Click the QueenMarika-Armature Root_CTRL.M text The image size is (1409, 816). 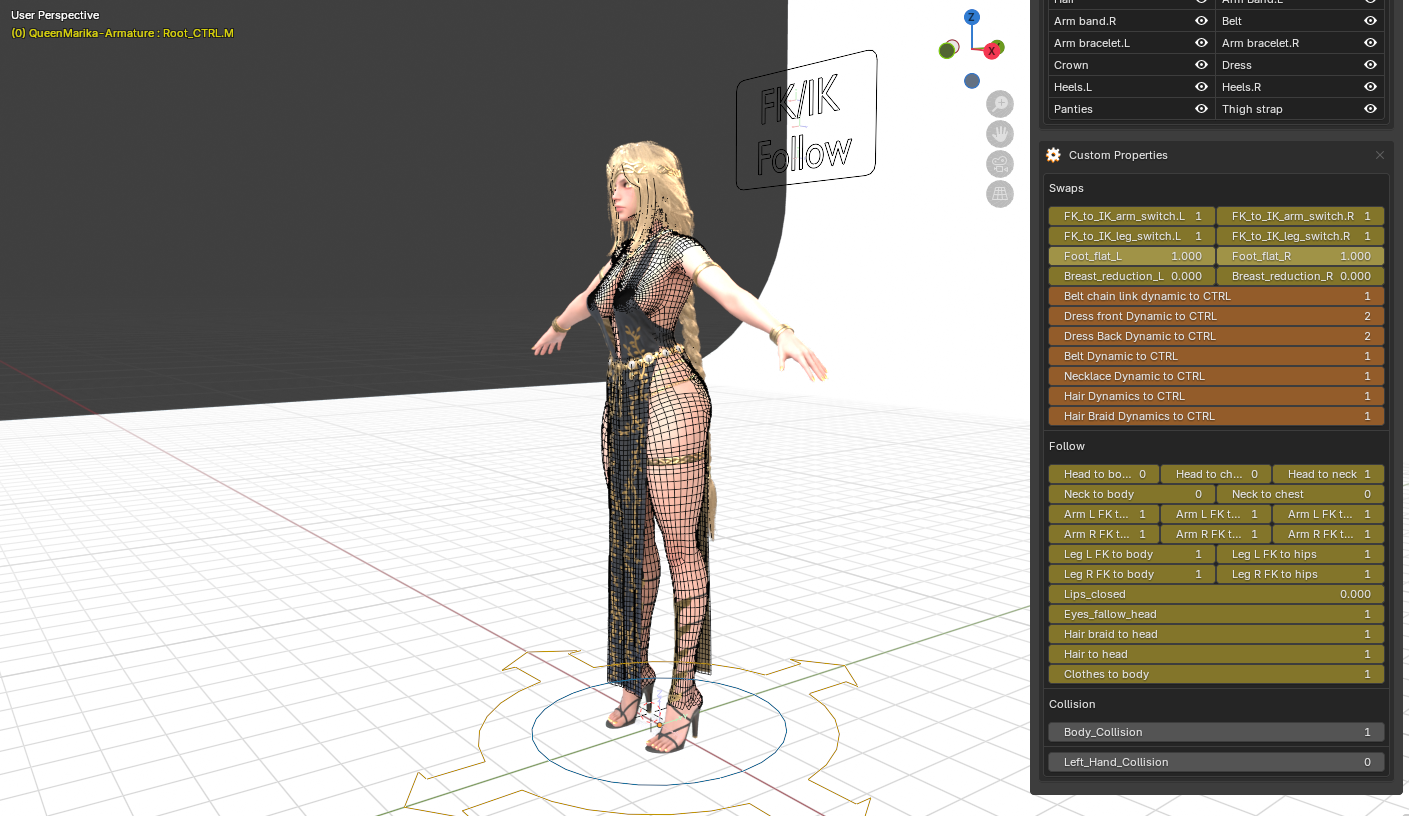point(122,33)
